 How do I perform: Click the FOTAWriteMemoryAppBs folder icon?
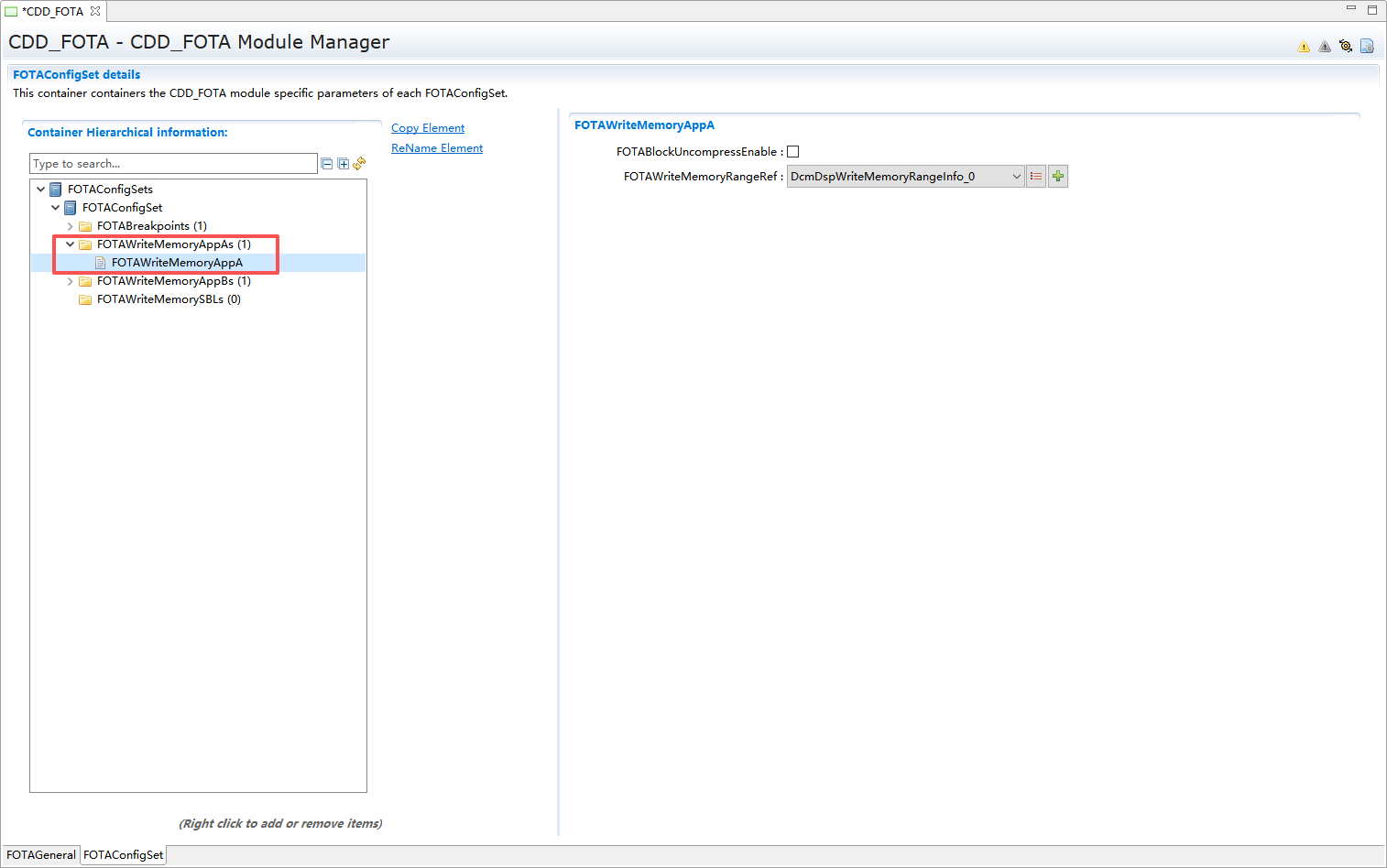[85, 281]
